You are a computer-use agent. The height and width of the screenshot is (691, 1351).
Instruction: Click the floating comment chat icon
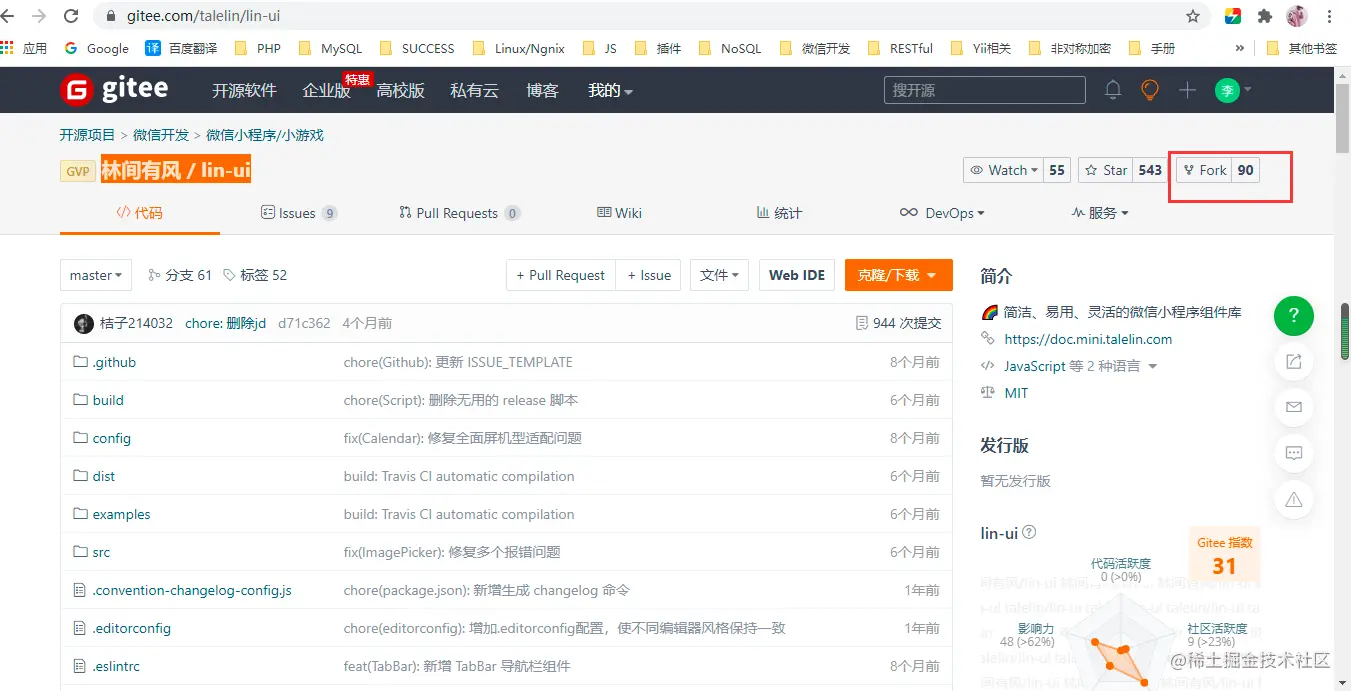[1294, 453]
